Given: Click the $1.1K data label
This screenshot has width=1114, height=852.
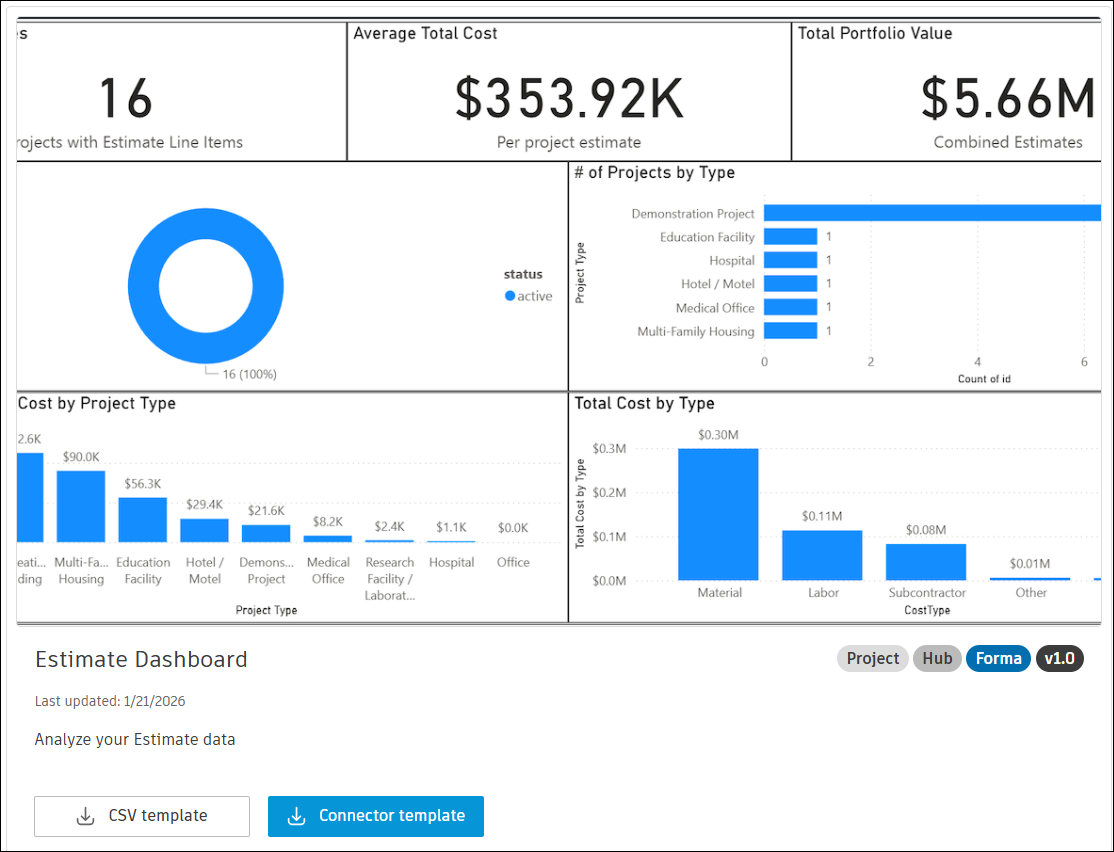Looking at the screenshot, I should (x=451, y=527).
